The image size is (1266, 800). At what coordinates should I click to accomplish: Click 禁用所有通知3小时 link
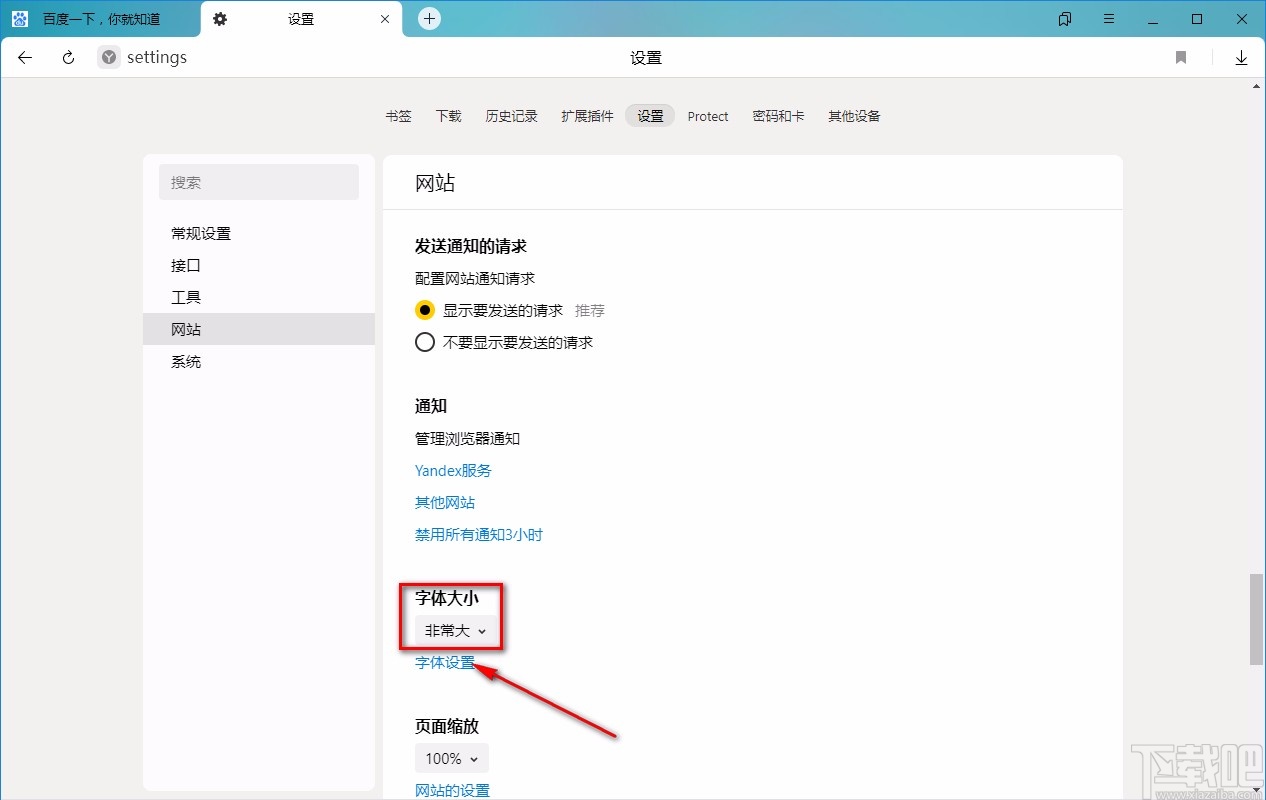point(478,534)
